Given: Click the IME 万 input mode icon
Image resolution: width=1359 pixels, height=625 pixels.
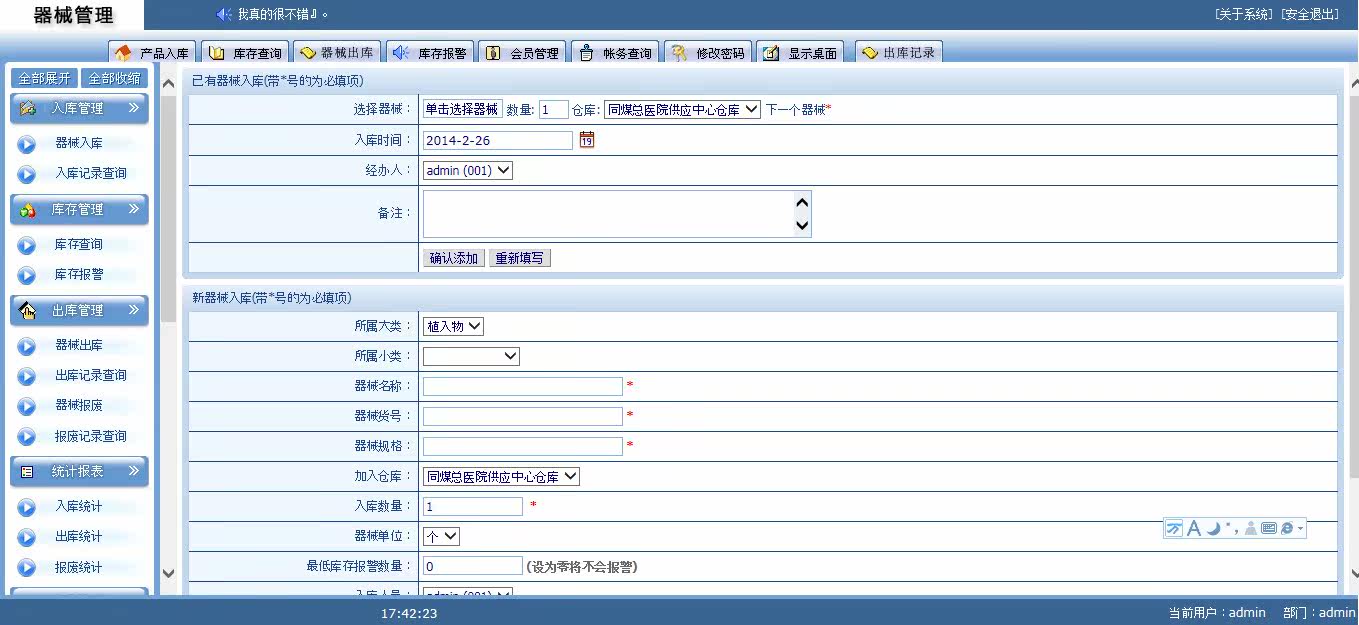Looking at the screenshot, I should [1174, 528].
